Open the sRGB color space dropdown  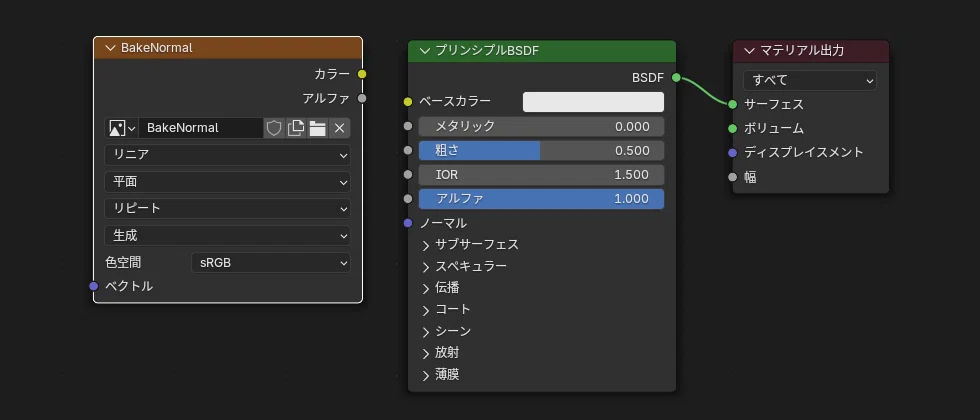coord(271,263)
